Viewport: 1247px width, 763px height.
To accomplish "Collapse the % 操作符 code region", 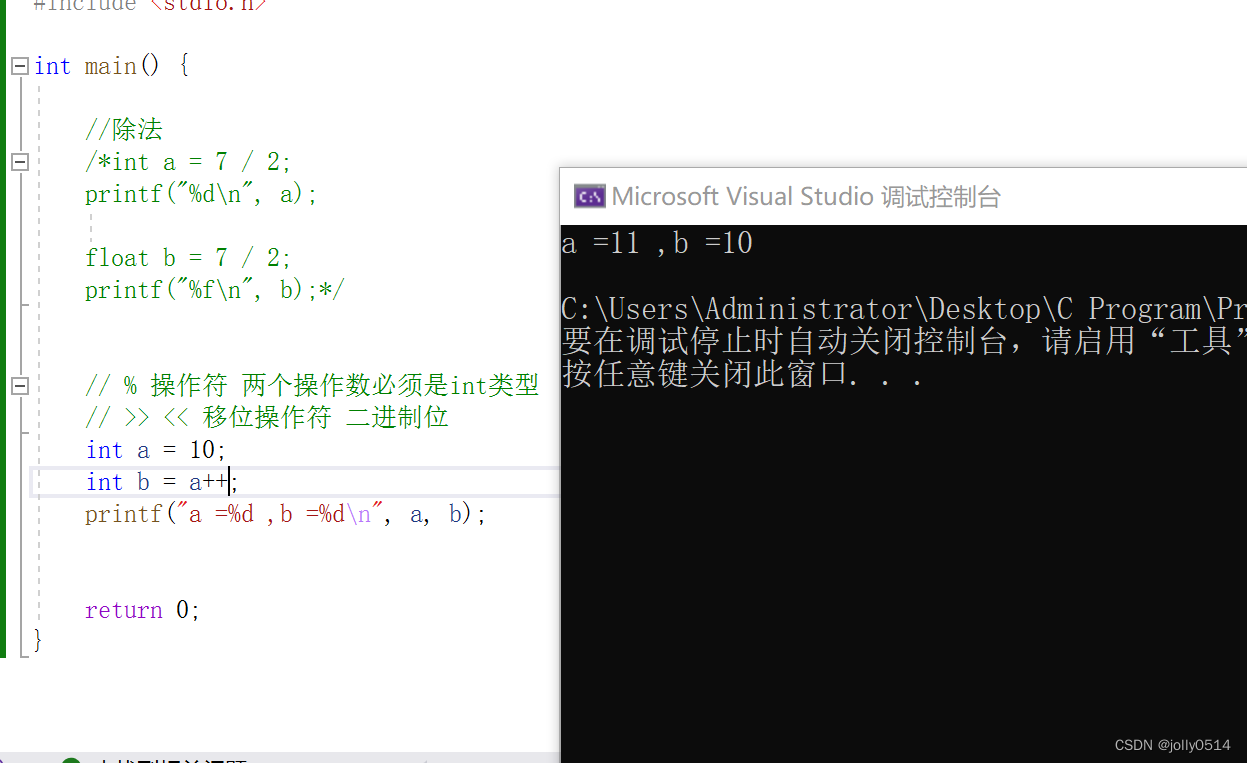I will (18, 385).
